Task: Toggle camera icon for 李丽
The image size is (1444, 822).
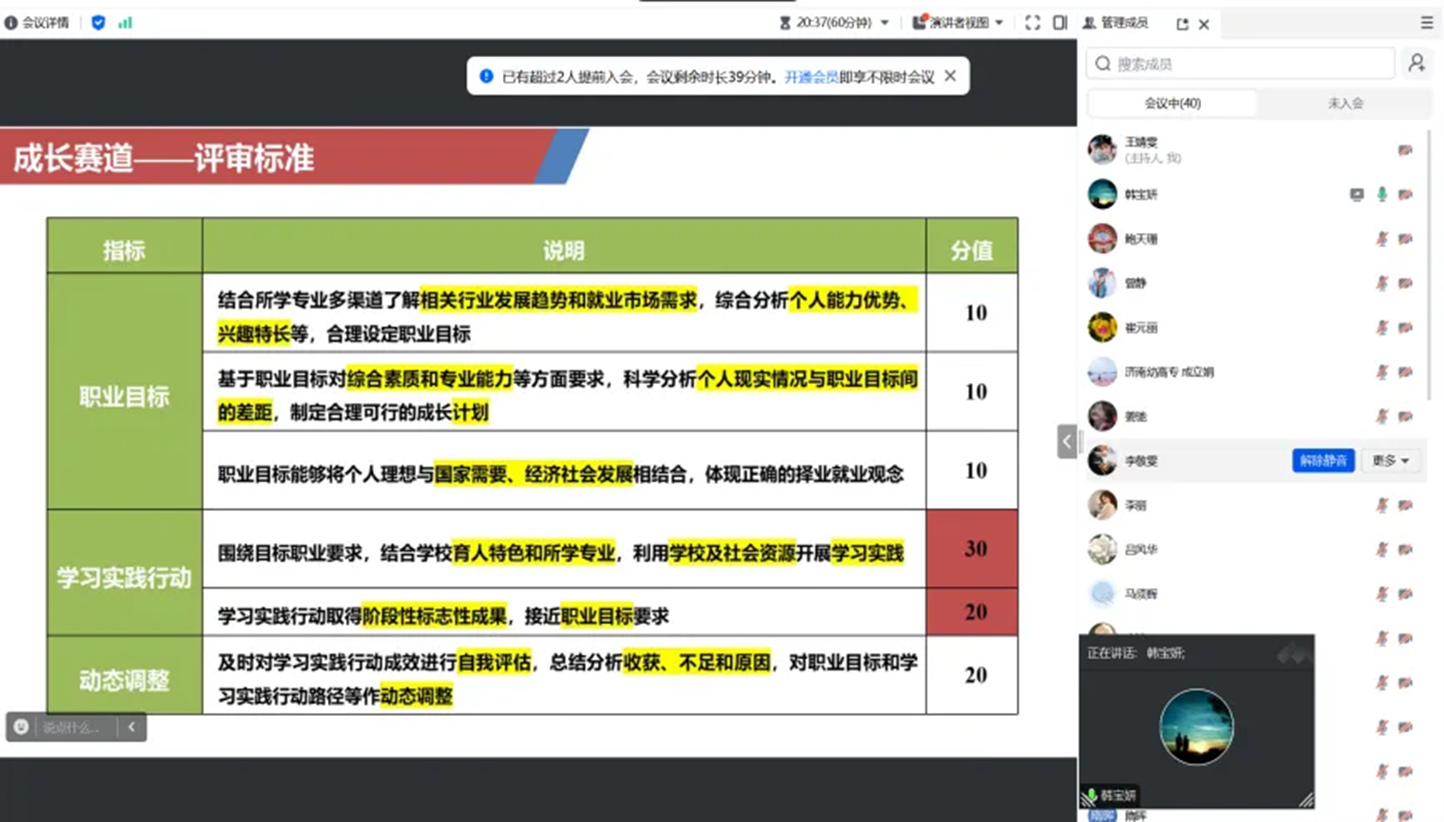Action: (x=1405, y=505)
